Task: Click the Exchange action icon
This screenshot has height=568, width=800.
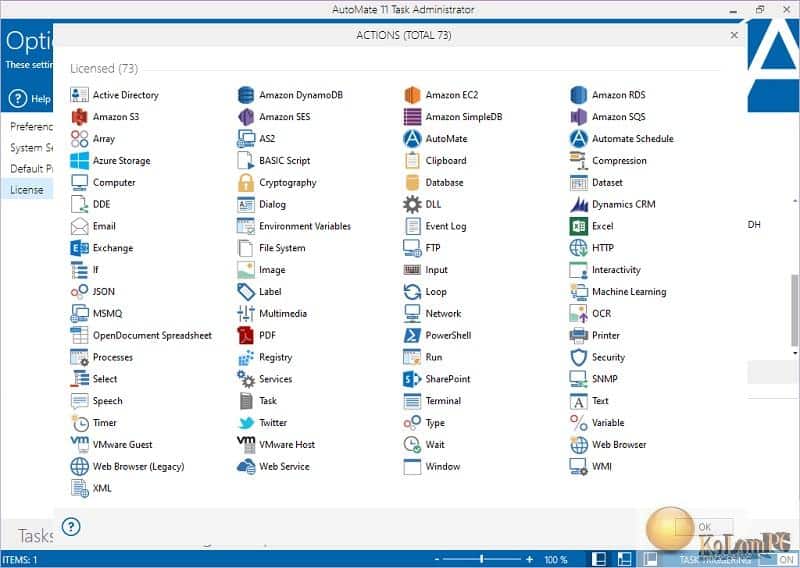Action: tap(79, 248)
